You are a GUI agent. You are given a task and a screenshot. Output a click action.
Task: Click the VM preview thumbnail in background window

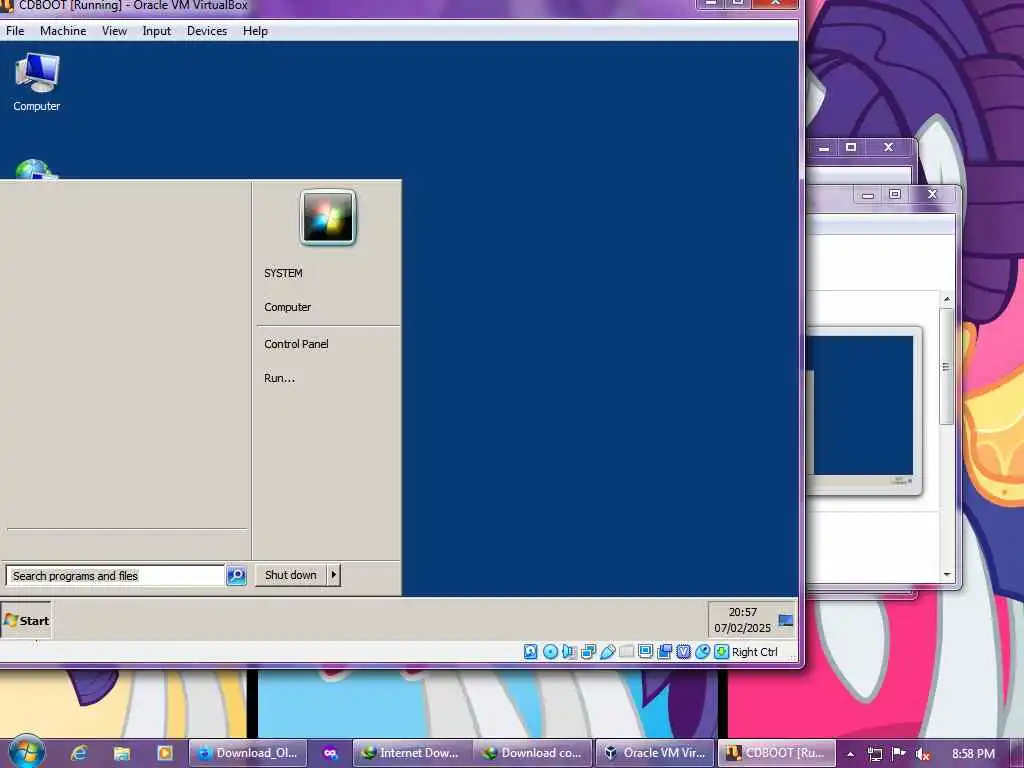(x=863, y=409)
